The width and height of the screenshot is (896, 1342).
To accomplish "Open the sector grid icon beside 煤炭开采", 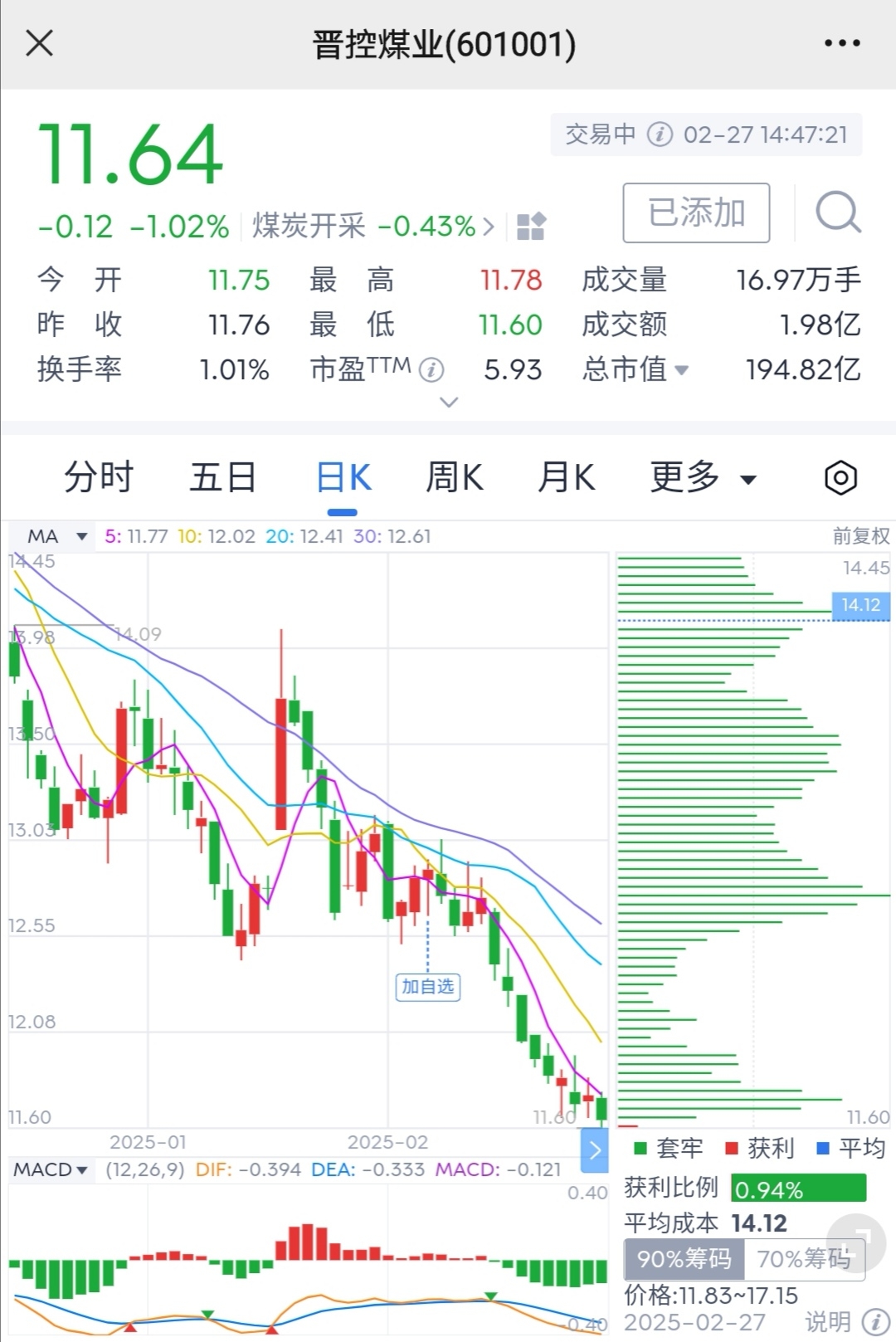I will tap(531, 226).
